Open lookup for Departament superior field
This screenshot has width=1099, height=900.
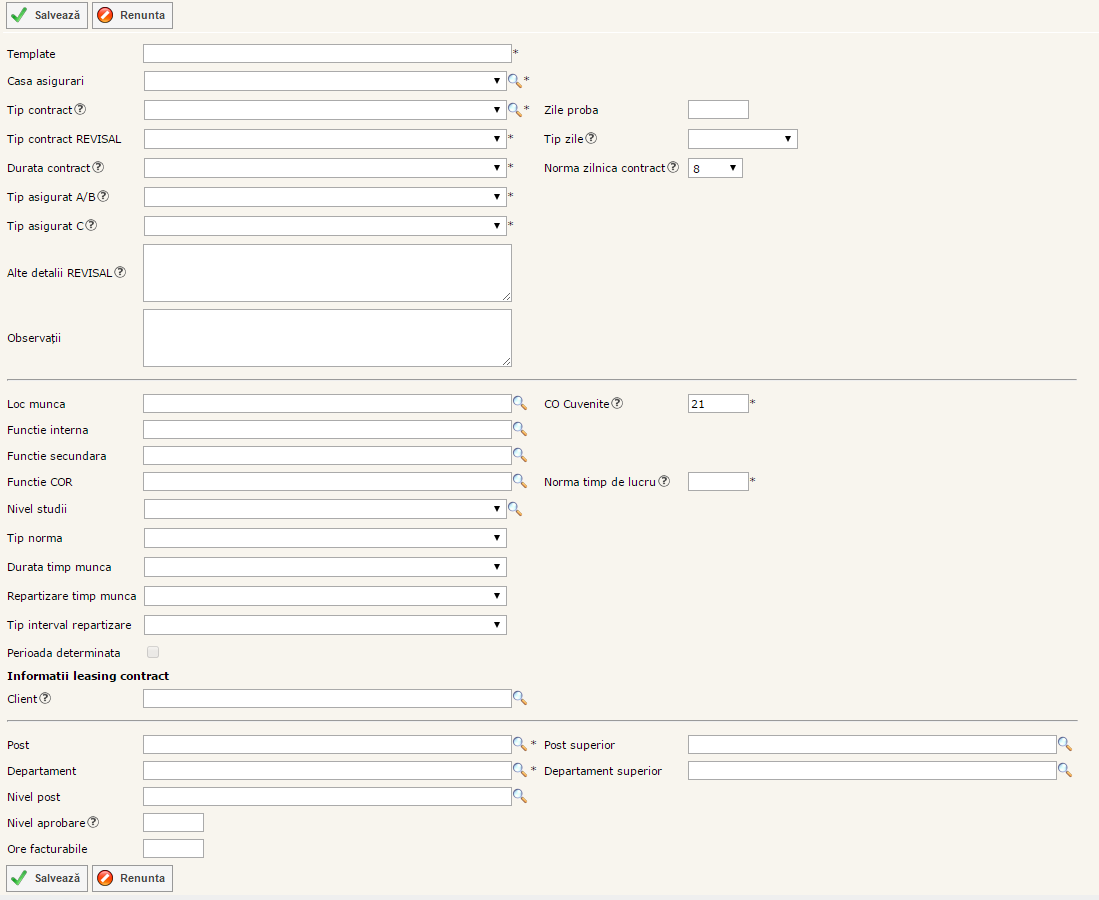(x=1064, y=770)
